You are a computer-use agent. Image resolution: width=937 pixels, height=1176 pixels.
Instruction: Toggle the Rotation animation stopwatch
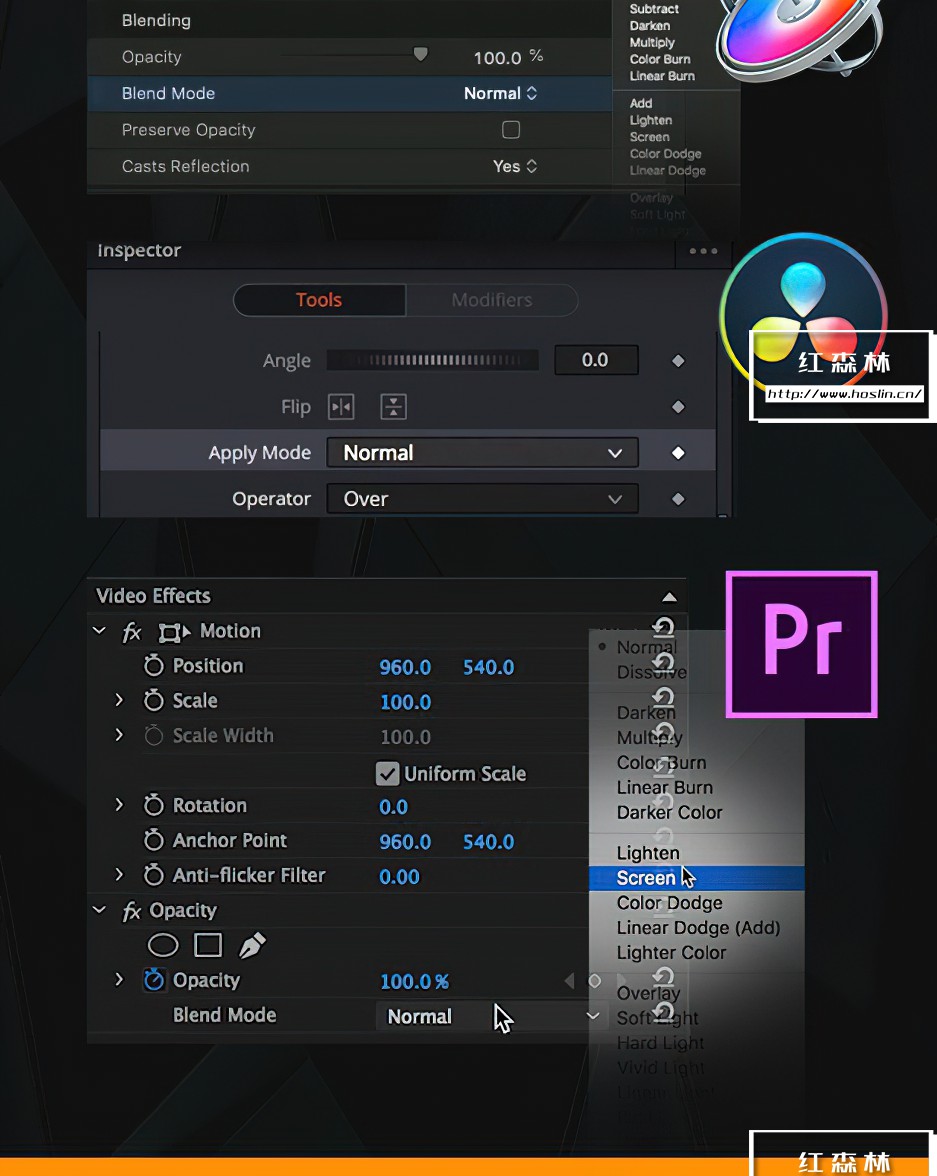[x=154, y=806]
